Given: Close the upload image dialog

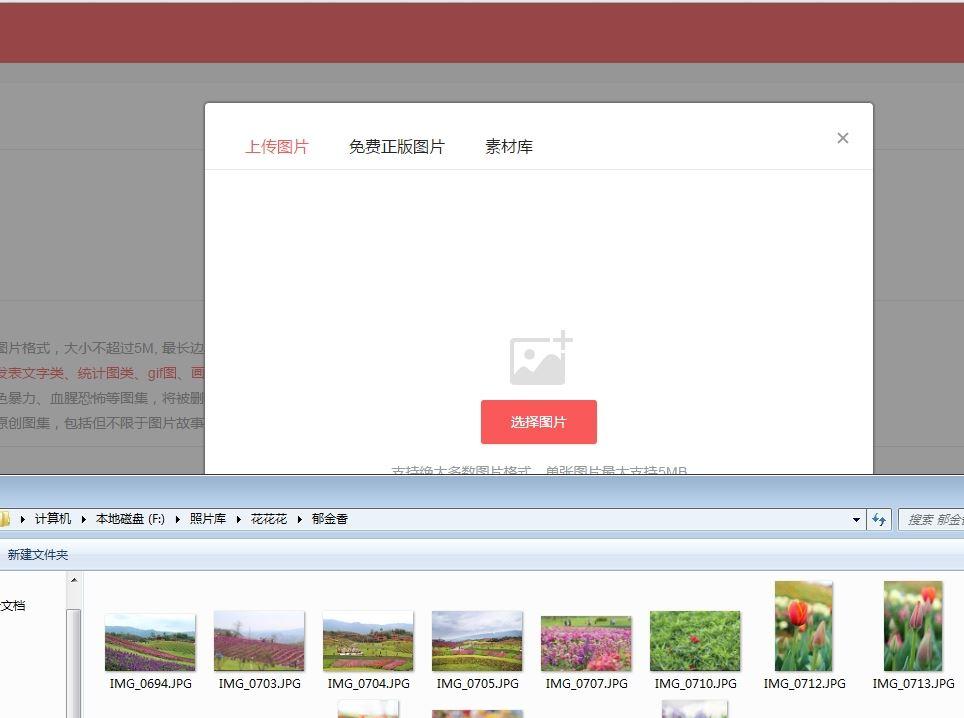Looking at the screenshot, I should (842, 138).
